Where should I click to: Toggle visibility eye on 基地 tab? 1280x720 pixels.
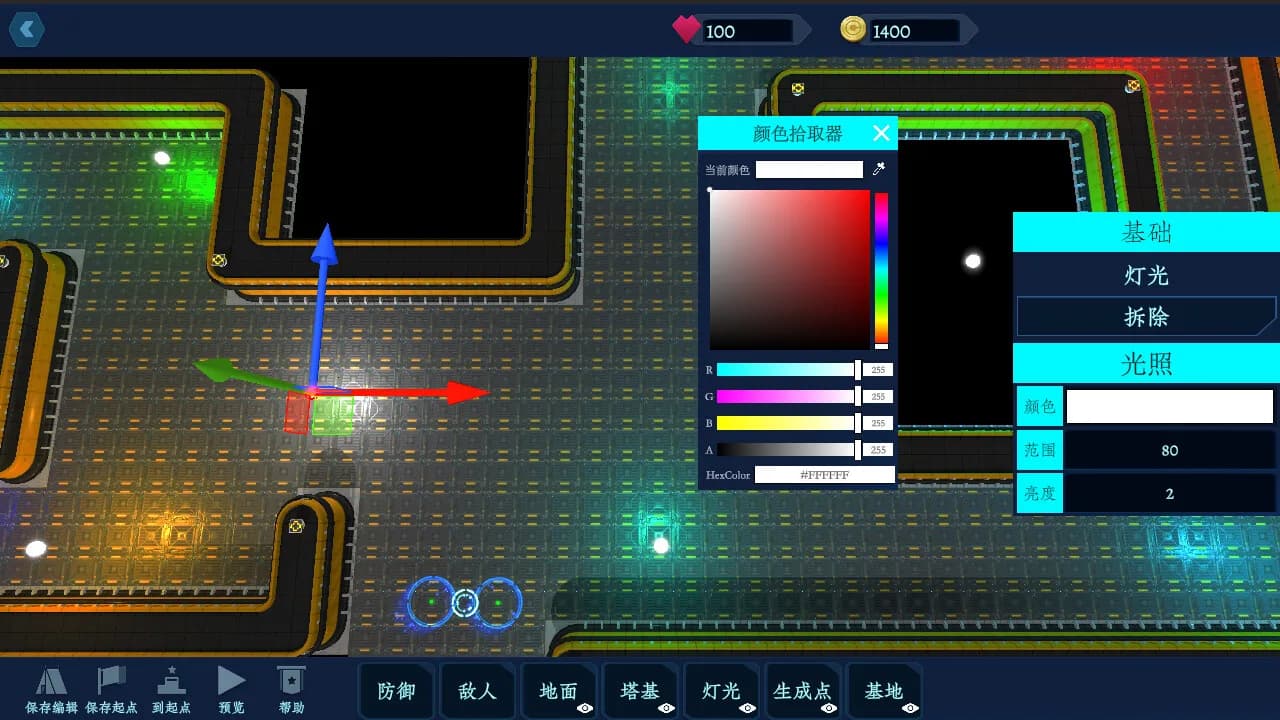[x=909, y=708]
